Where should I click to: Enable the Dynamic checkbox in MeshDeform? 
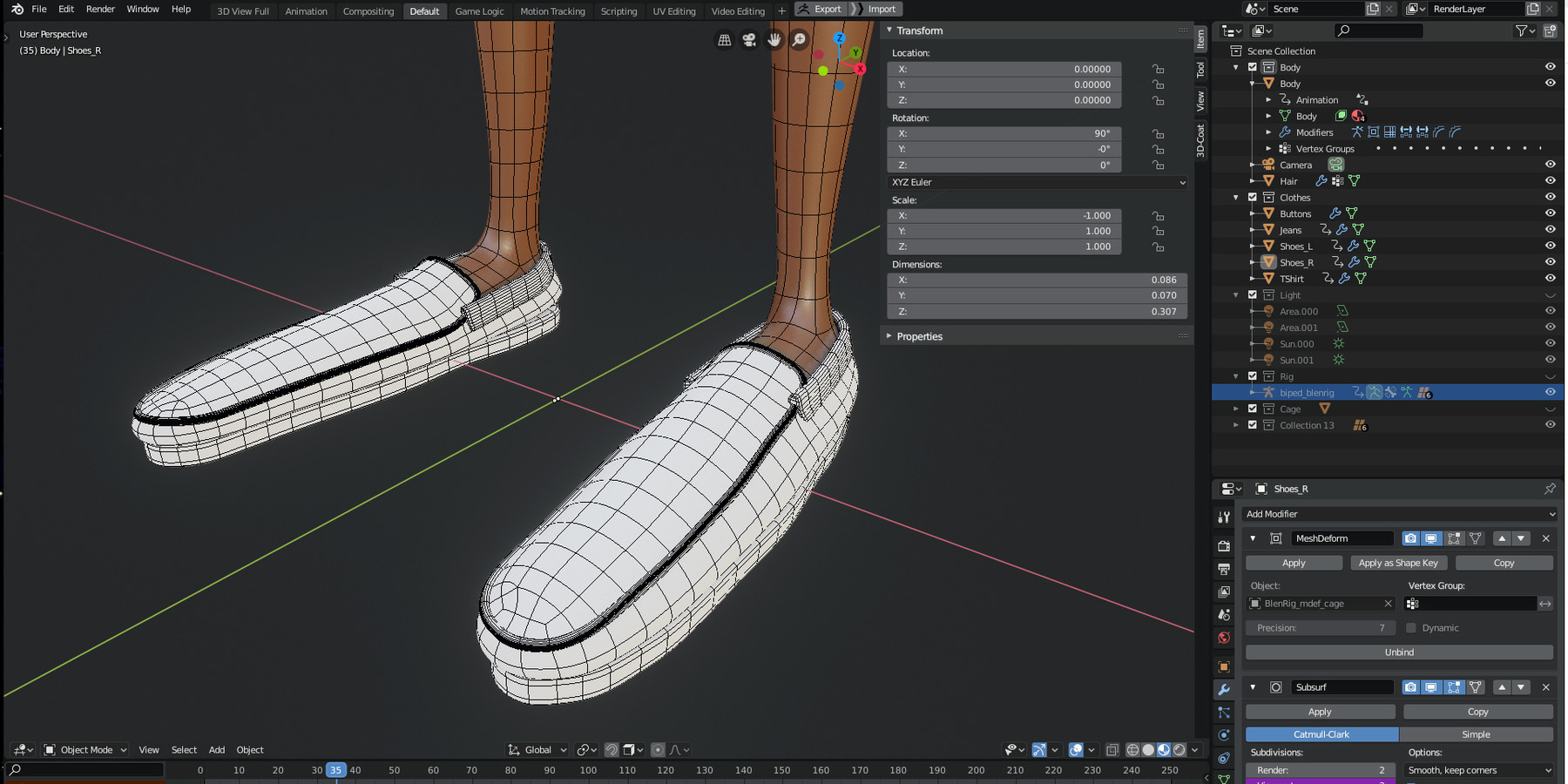point(1411,628)
